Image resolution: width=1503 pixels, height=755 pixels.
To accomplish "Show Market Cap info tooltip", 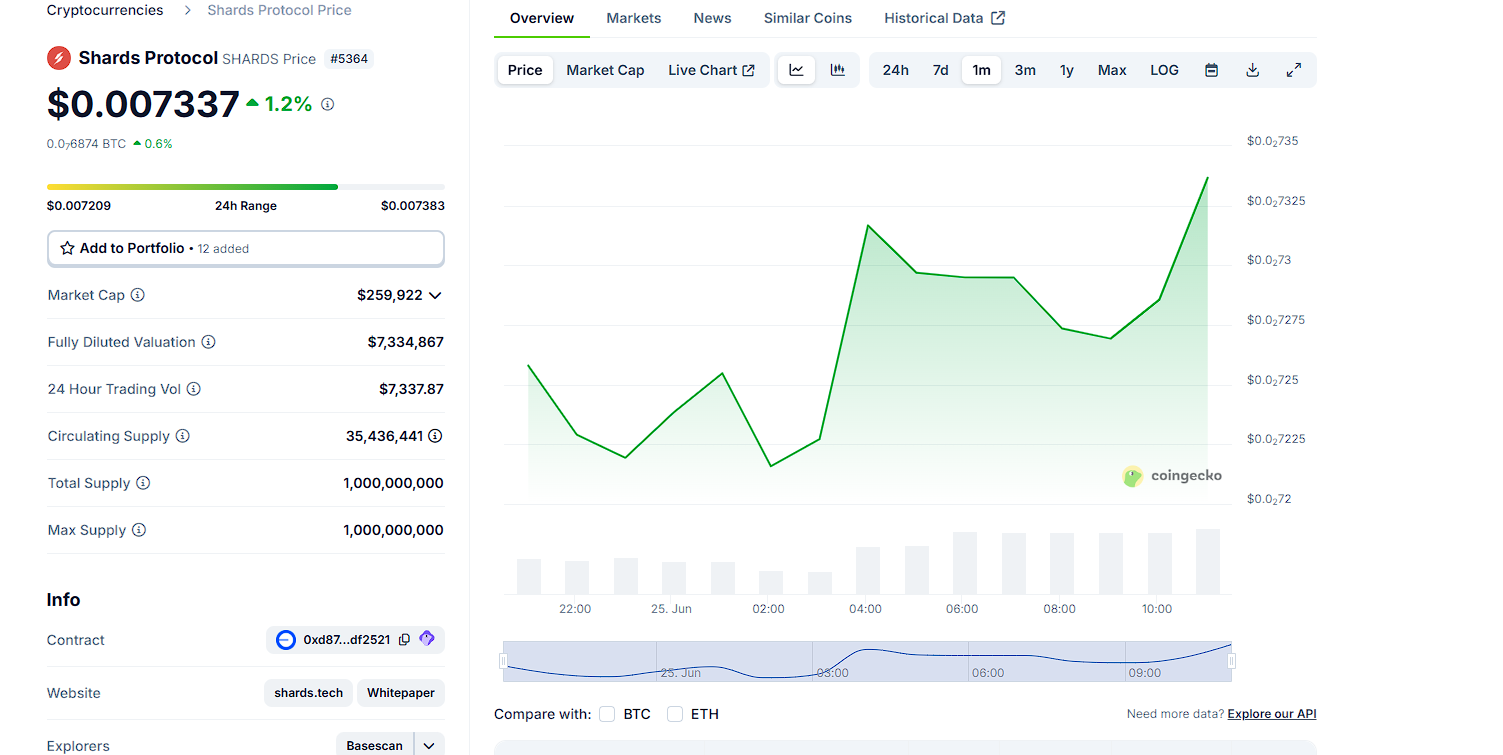I will pos(138,295).
